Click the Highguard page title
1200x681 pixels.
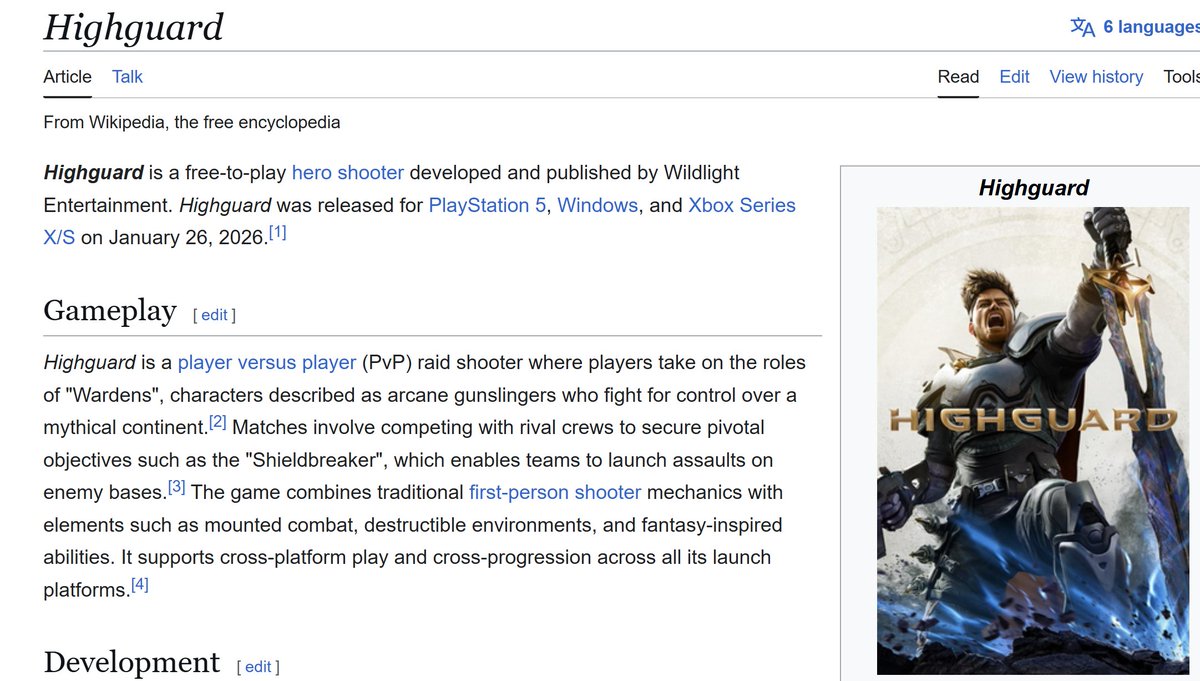[134, 27]
